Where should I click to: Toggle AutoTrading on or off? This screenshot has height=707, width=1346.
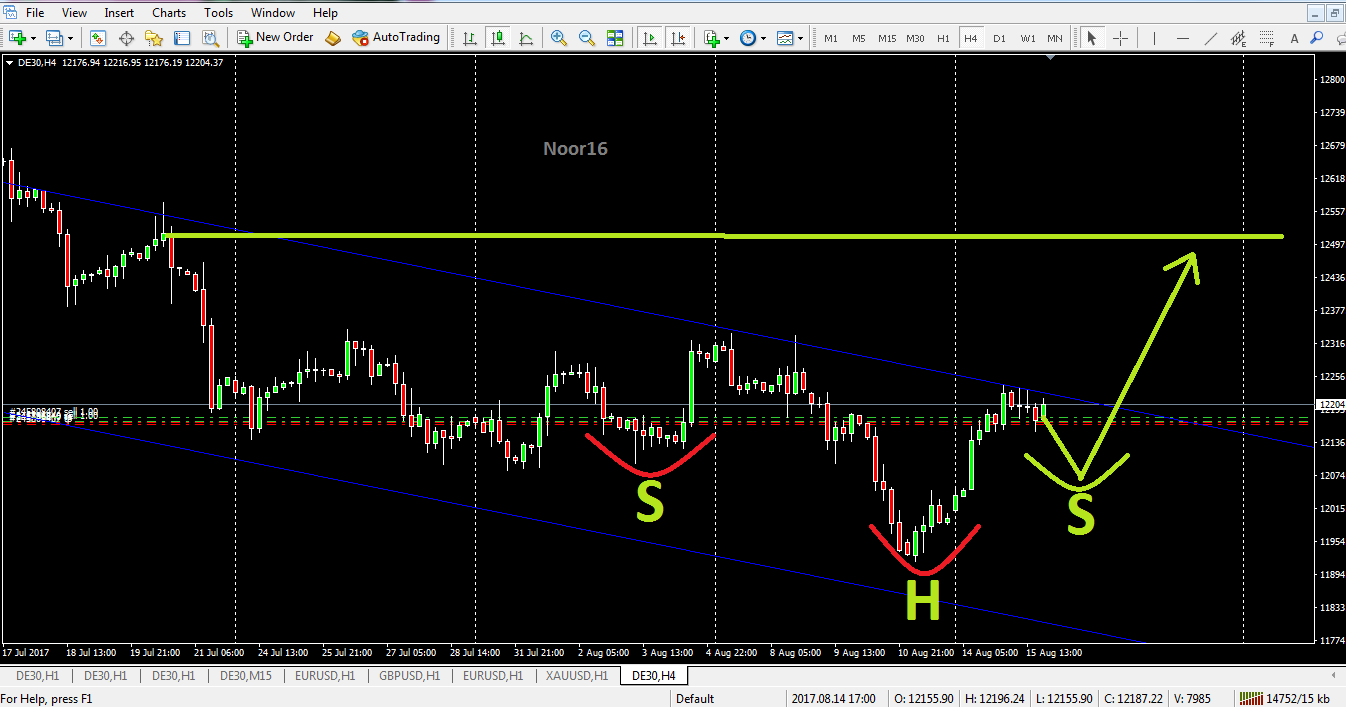click(x=396, y=38)
